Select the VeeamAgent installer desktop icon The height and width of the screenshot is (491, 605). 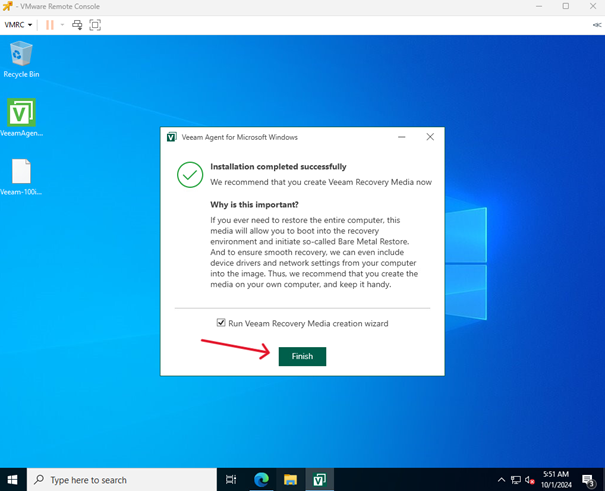22,116
